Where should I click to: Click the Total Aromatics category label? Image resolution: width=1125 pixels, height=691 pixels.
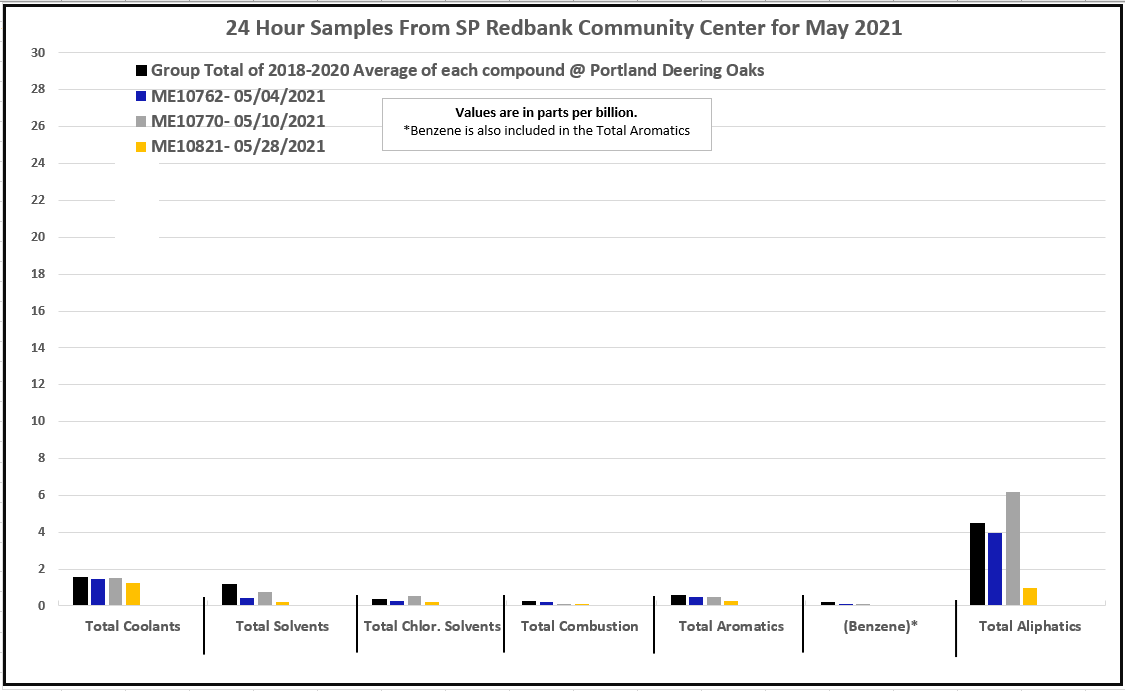[x=731, y=626]
